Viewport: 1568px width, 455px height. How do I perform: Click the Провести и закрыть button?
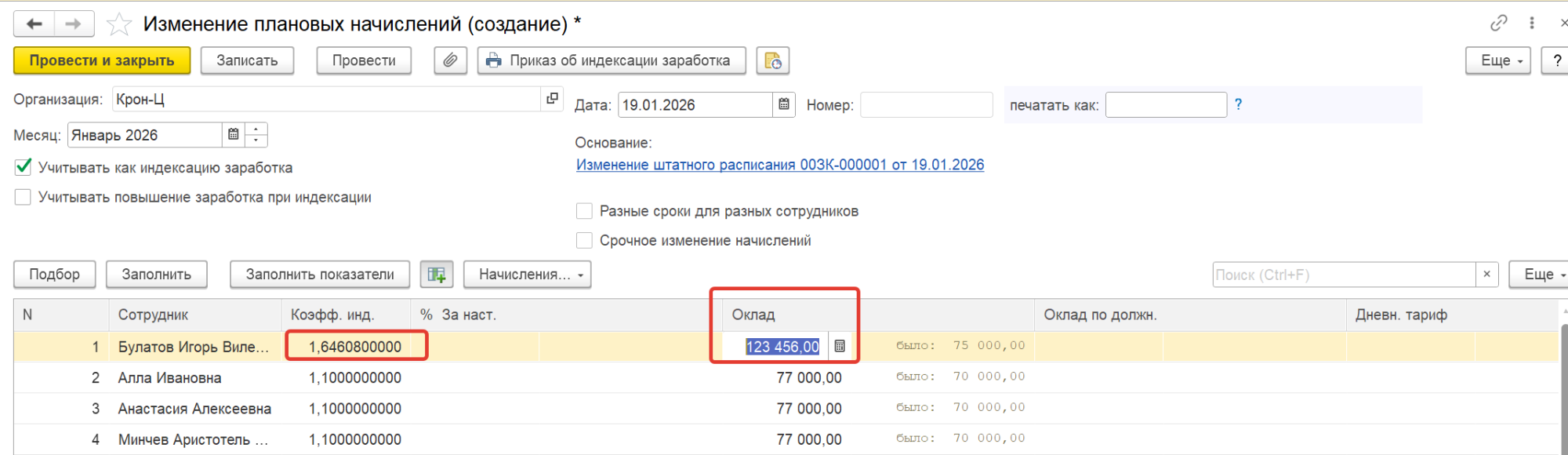[x=102, y=60]
